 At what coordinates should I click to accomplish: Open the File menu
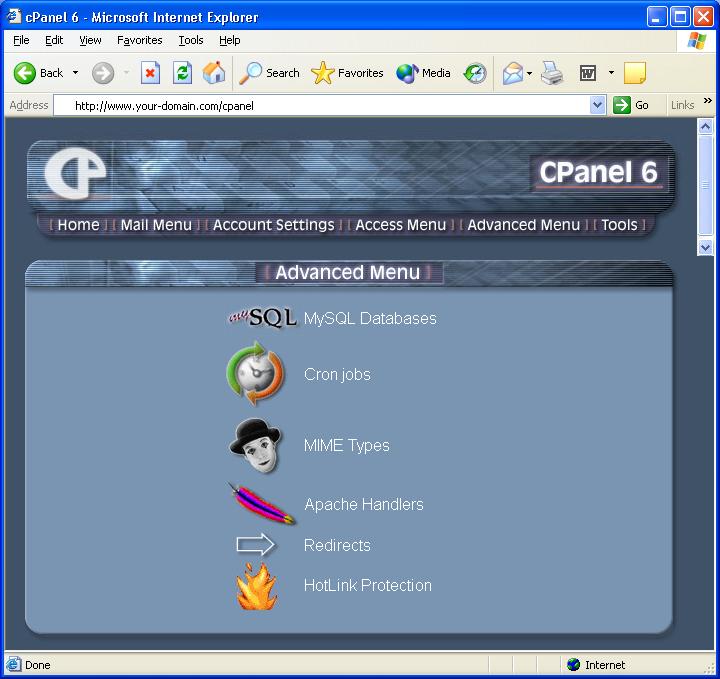coord(21,40)
